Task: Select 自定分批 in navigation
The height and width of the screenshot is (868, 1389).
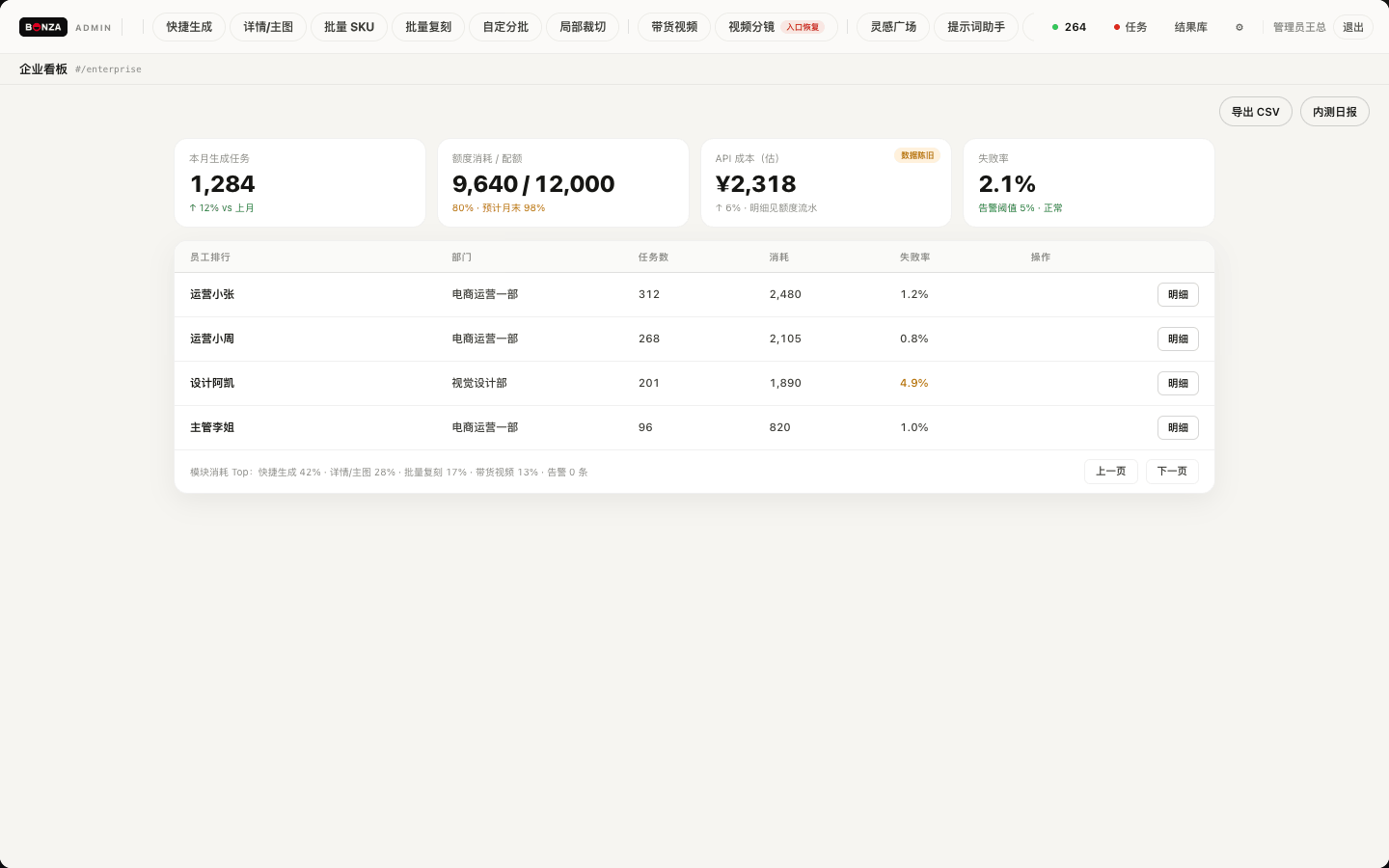Action: 505,27
